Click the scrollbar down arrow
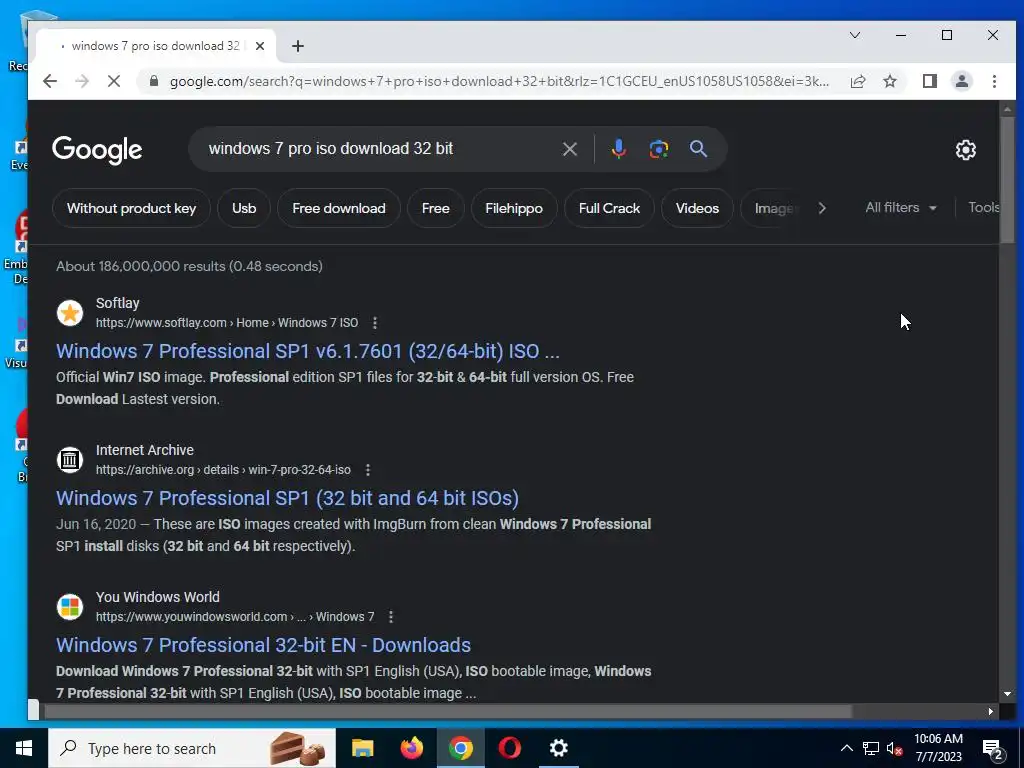 pos(1007,694)
